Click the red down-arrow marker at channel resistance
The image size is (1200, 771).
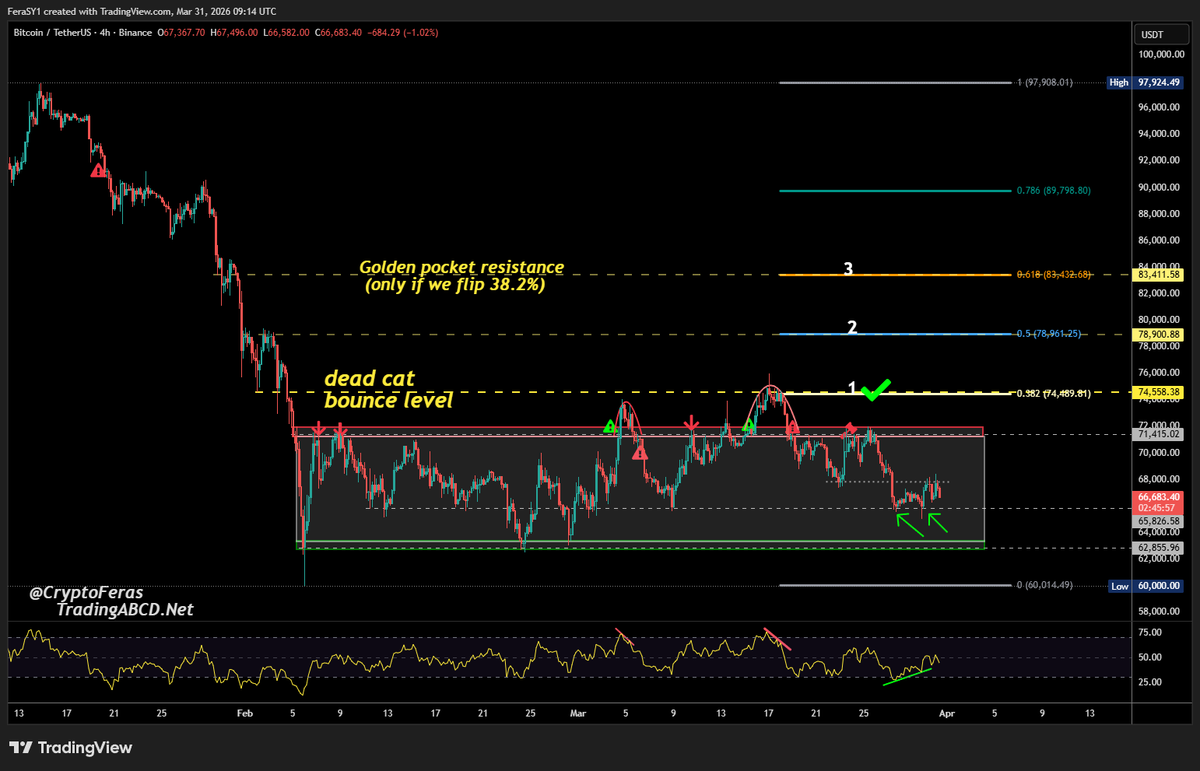click(x=690, y=424)
